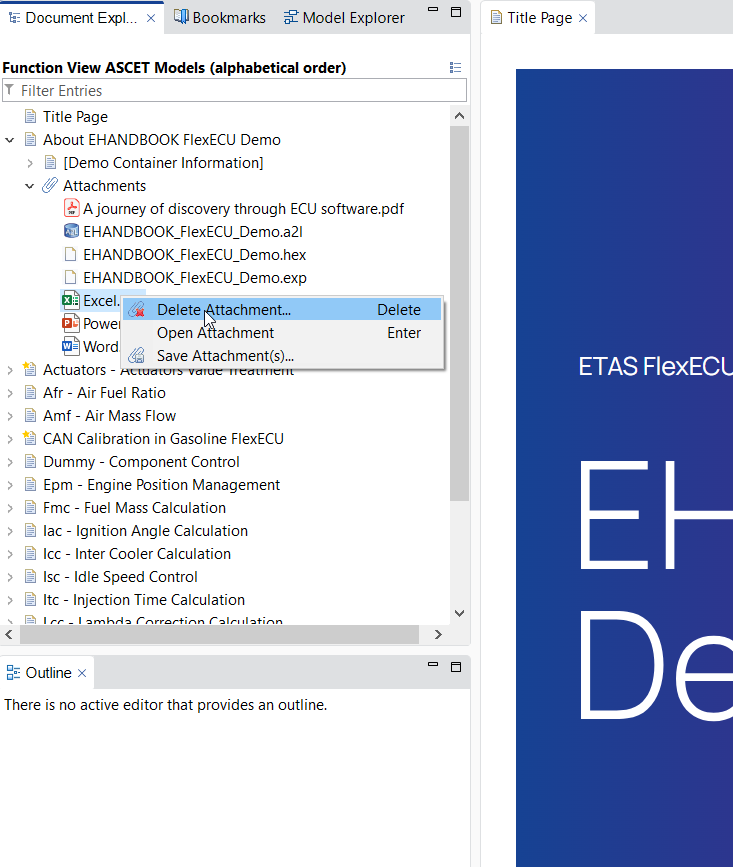This screenshot has width=733, height=867.
Task: Click the Filter Entries search field
Action: [240, 91]
